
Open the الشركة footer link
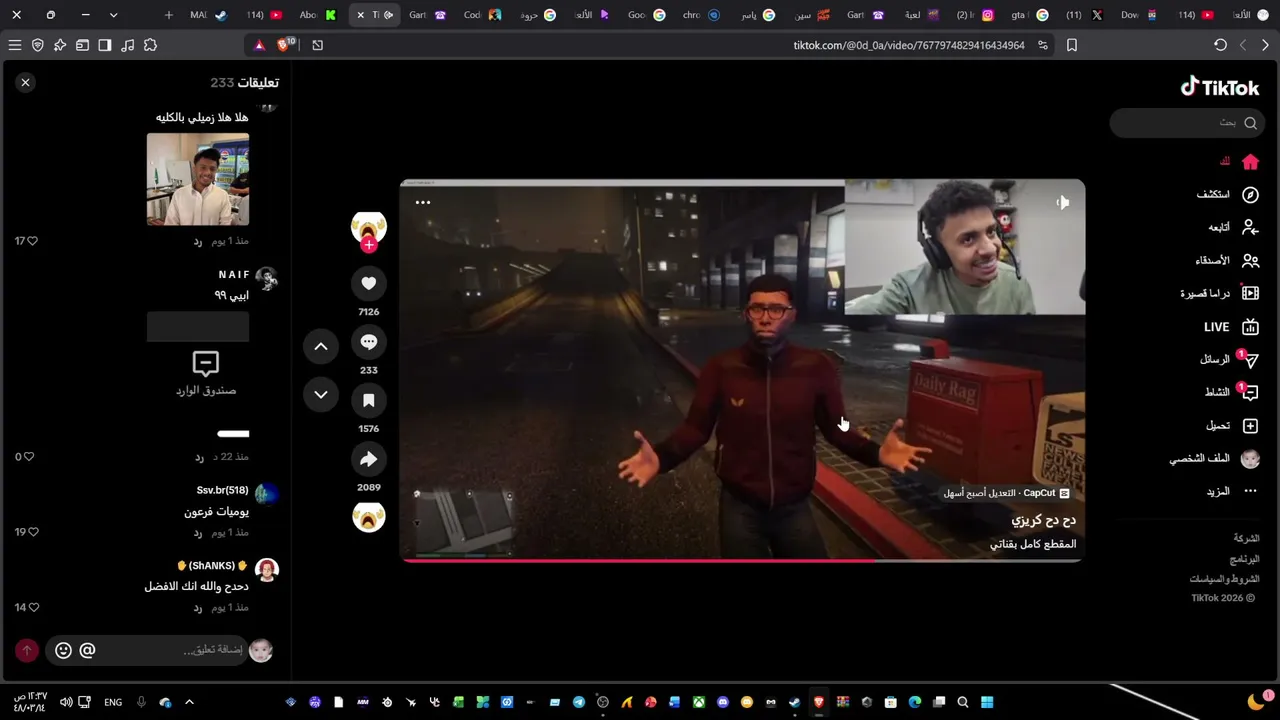[1247, 538]
